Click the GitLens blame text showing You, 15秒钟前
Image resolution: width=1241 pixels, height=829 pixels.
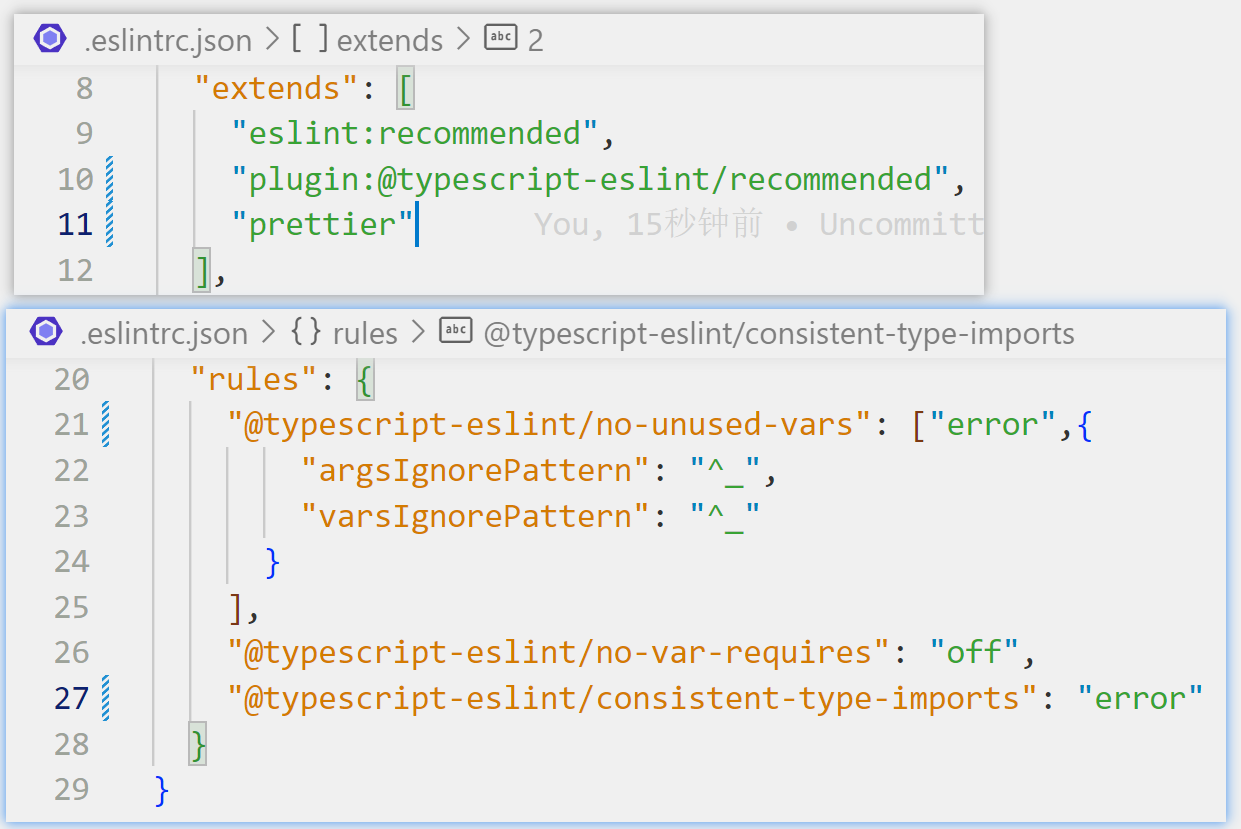652,223
